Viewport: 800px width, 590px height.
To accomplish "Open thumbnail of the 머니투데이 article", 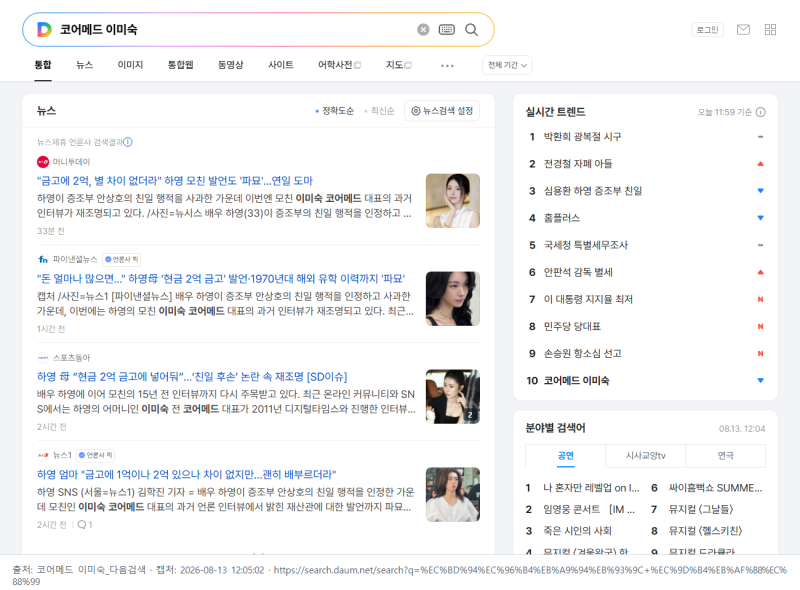I will tap(453, 201).
